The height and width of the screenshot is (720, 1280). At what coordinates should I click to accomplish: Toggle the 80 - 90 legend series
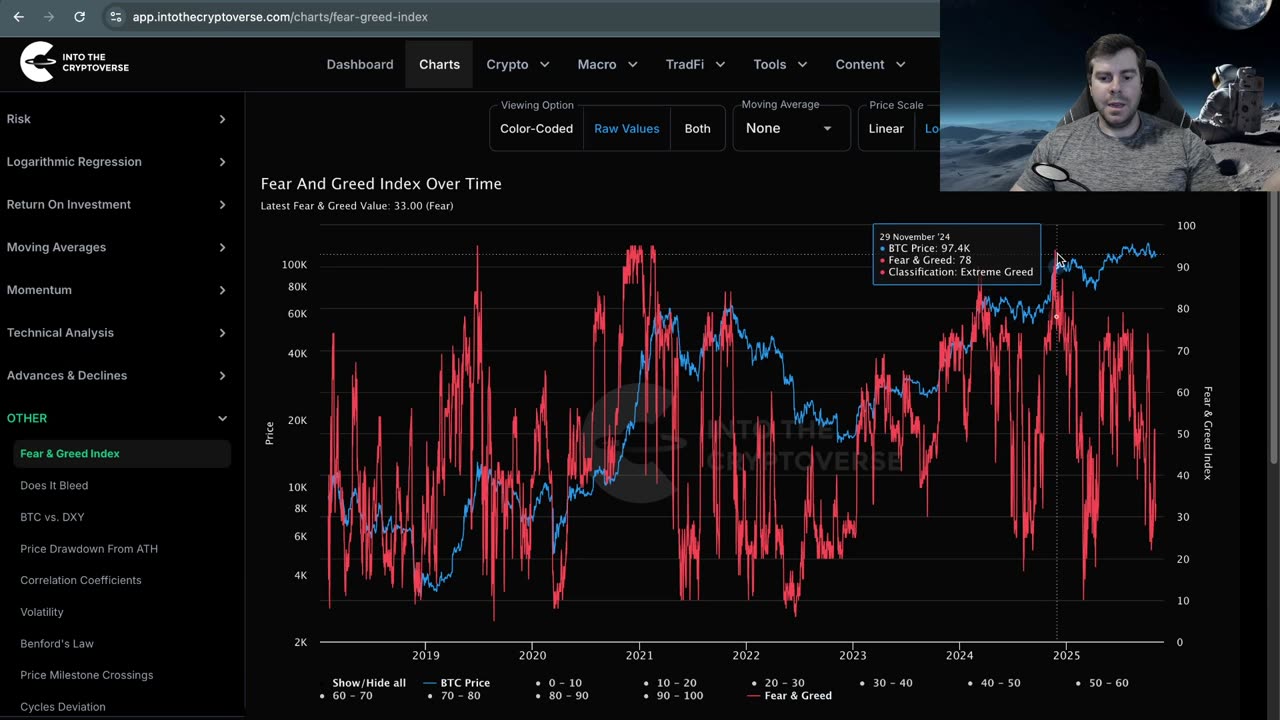coord(562,696)
